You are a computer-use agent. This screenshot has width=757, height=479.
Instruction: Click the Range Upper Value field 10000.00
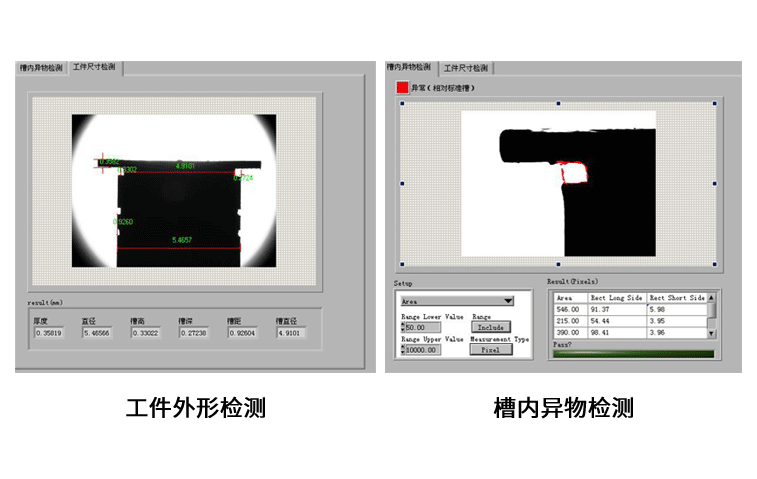pyautogui.click(x=423, y=350)
